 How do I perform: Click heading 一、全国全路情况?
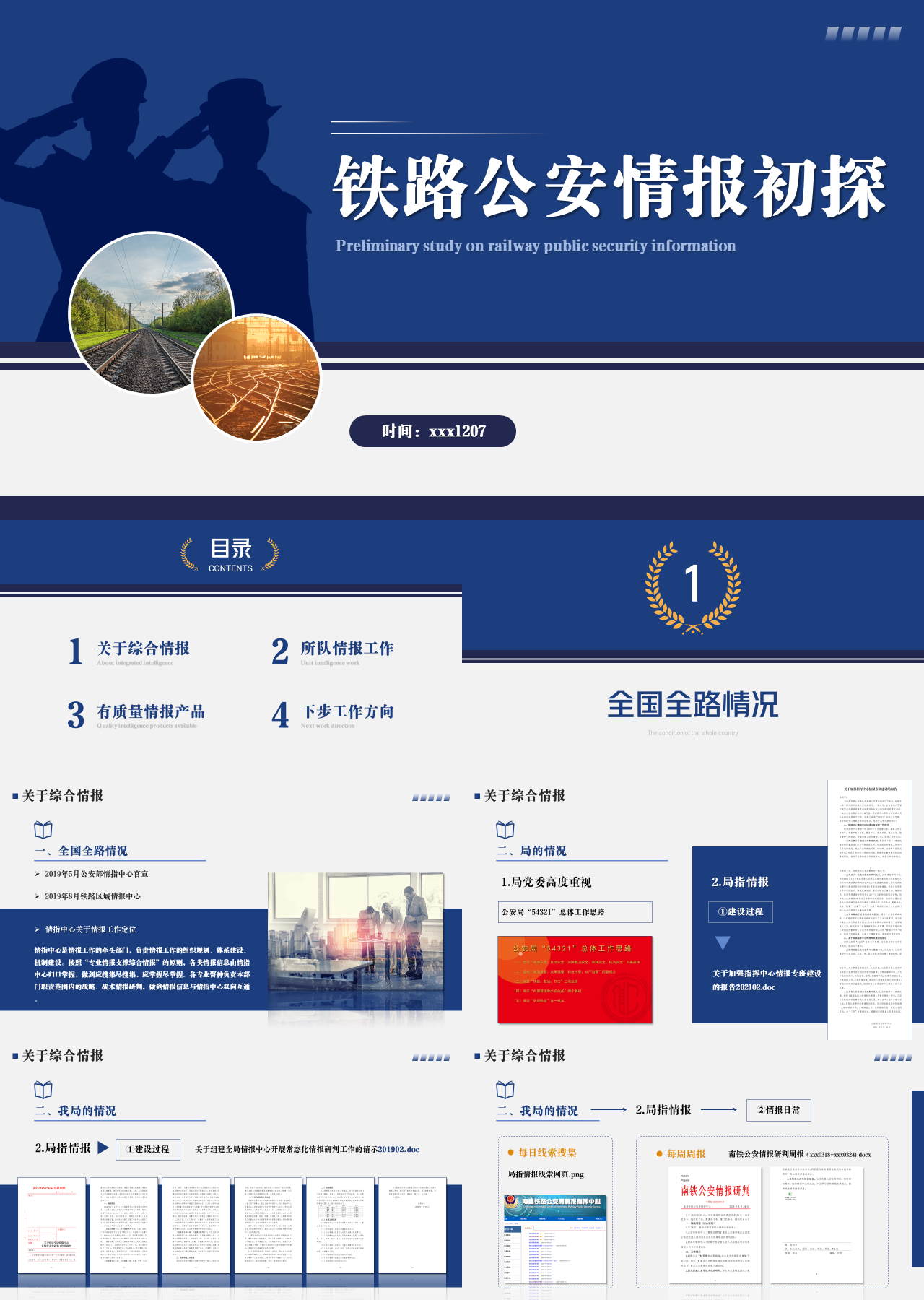[81, 851]
